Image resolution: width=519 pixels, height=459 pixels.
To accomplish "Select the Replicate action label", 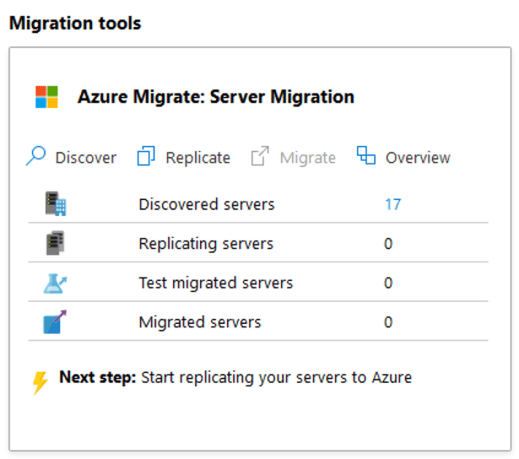I will (198, 158).
